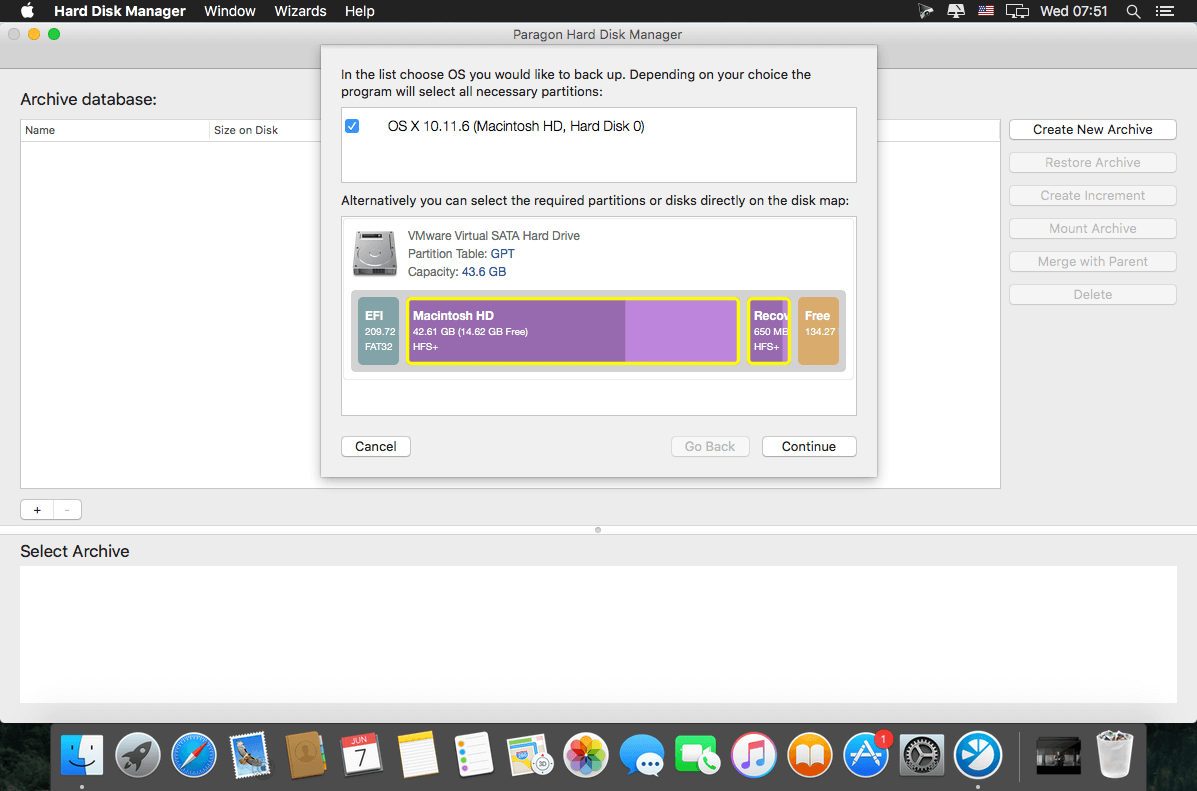Open Reminders list icon in Dock
Viewport: 1197px width, 791px height.
coord(473,755)
